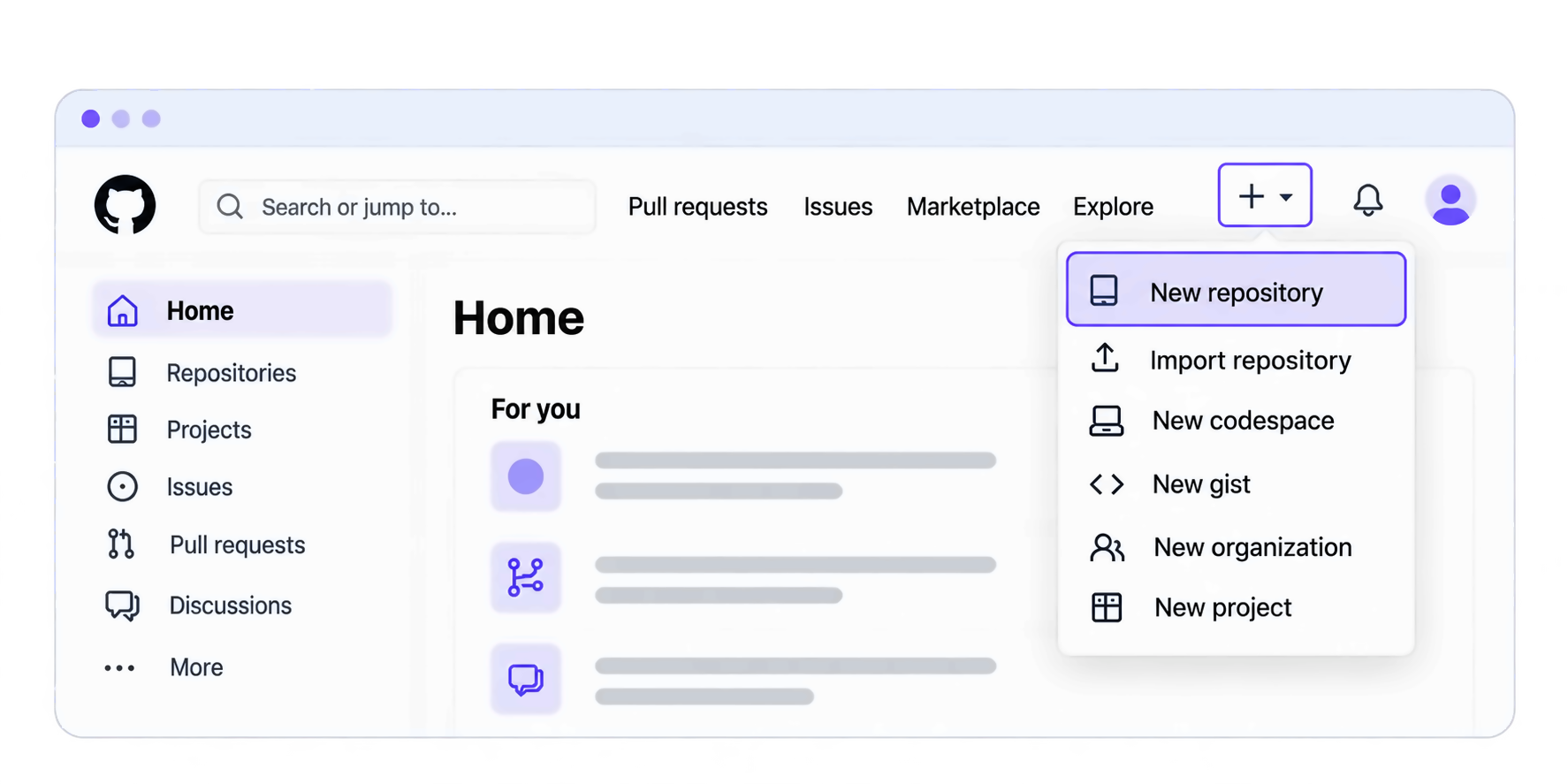Click the sidebar Discussions bubble icon

[123, 605]
